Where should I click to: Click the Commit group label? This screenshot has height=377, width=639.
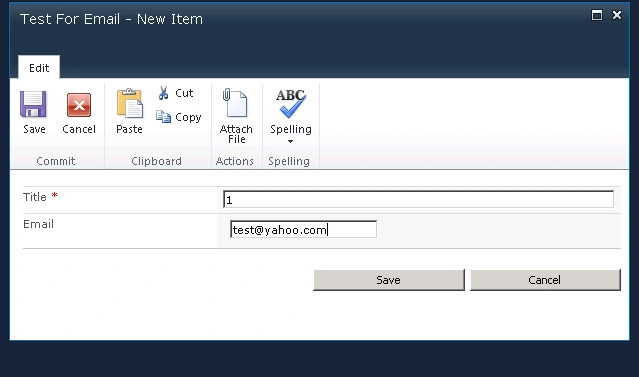tap(56, 161)
